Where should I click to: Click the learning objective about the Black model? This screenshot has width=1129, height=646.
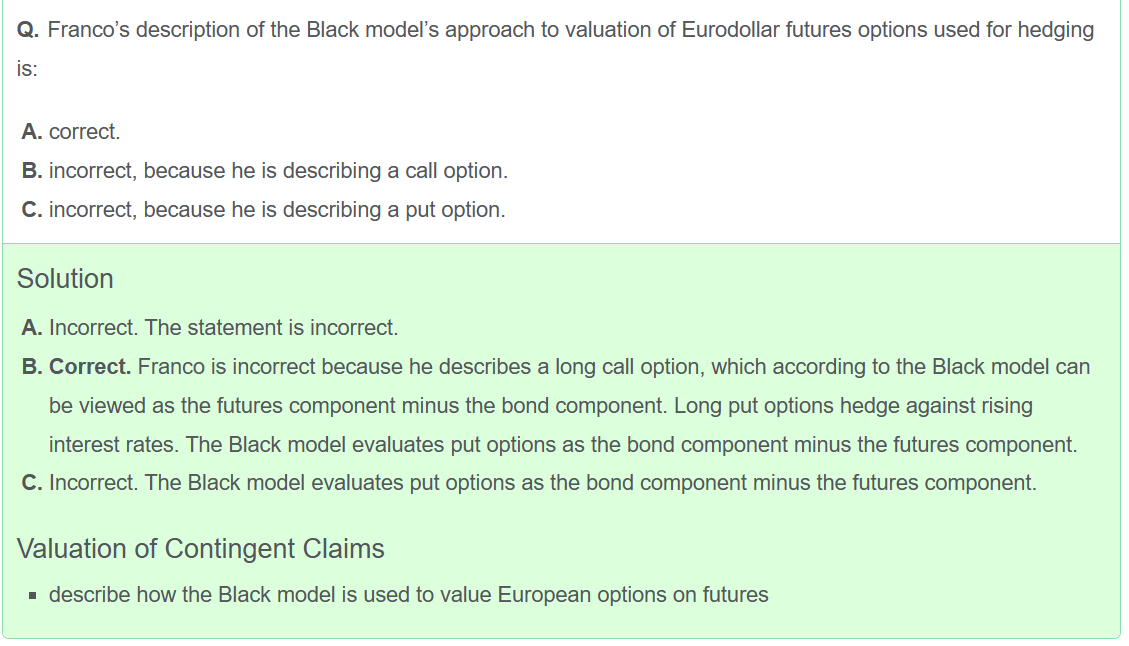click(x=408, y=595)
